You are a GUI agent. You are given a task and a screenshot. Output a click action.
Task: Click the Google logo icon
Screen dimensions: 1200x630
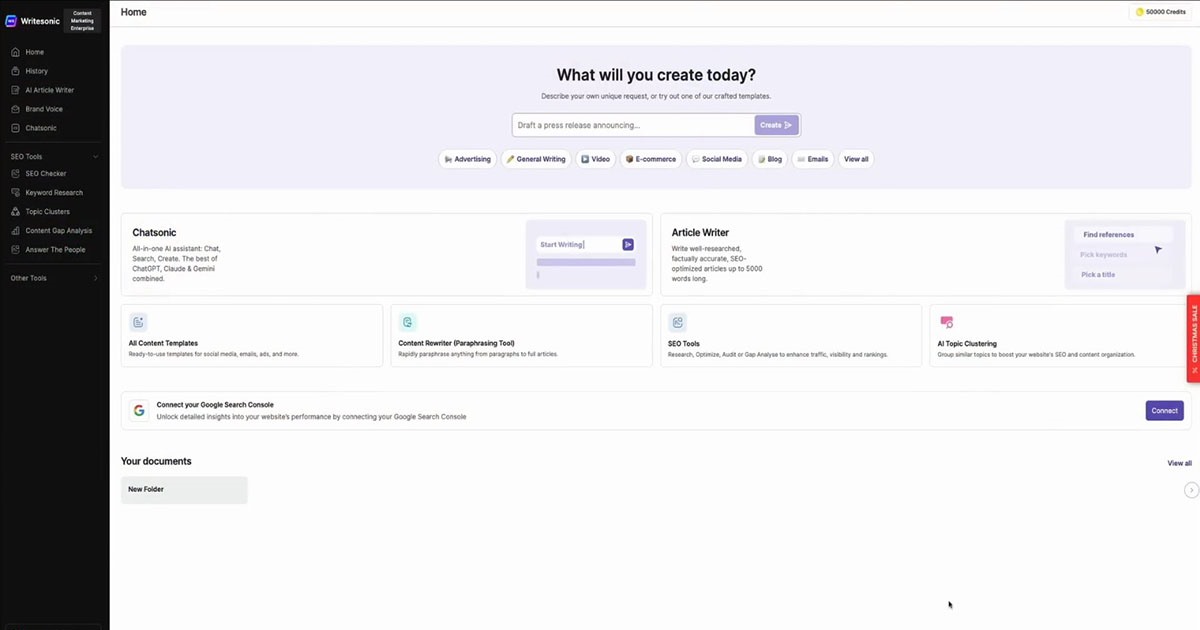pos(138,410)
